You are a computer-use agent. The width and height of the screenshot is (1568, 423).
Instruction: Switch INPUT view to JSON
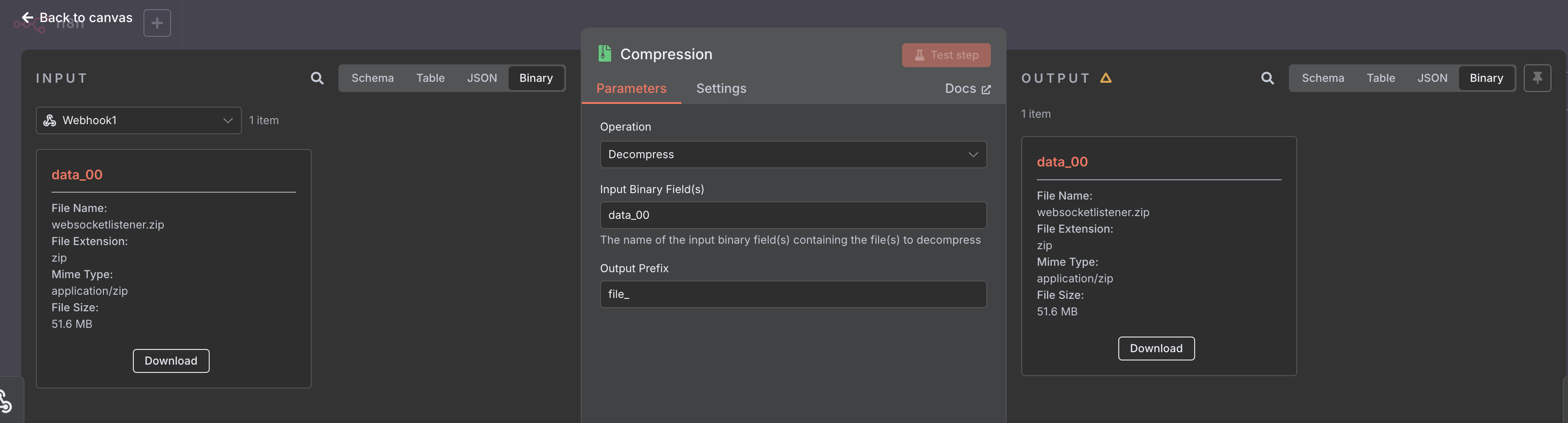click(482, 78)
